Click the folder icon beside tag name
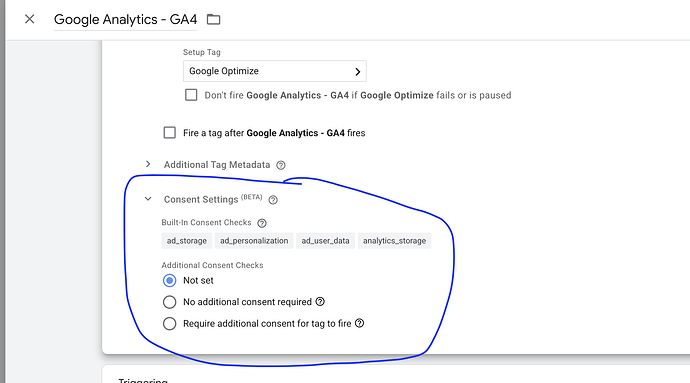The width and height of the screenshot is (690, 383). [x=213, y=19]
